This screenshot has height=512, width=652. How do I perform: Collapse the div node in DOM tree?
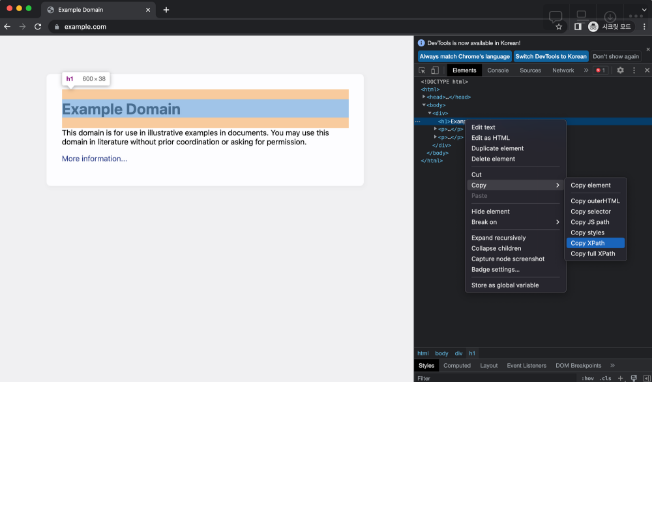430,113
